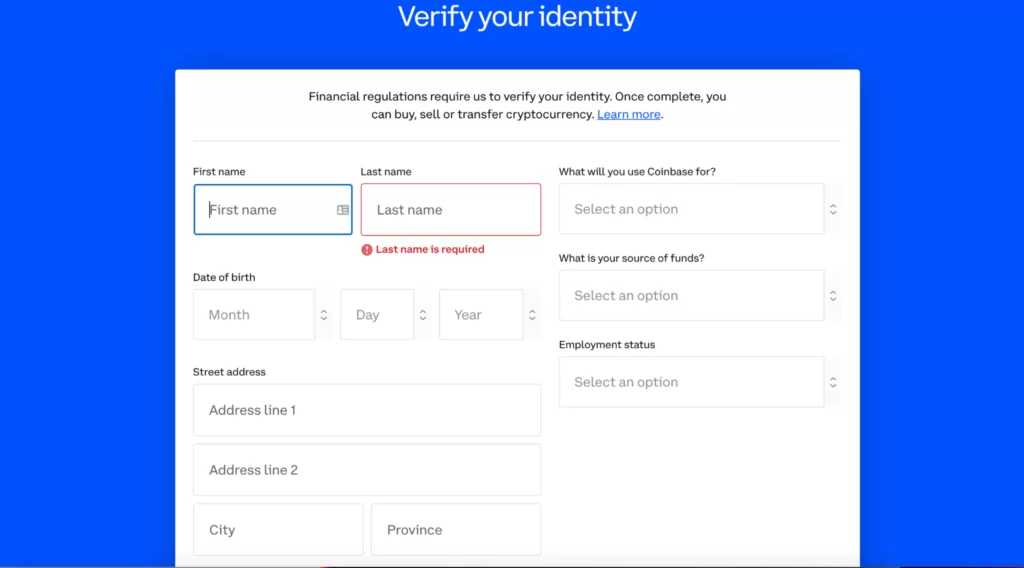
Task: Open the Month dropdown for date of birth
Action: [254, 315]
